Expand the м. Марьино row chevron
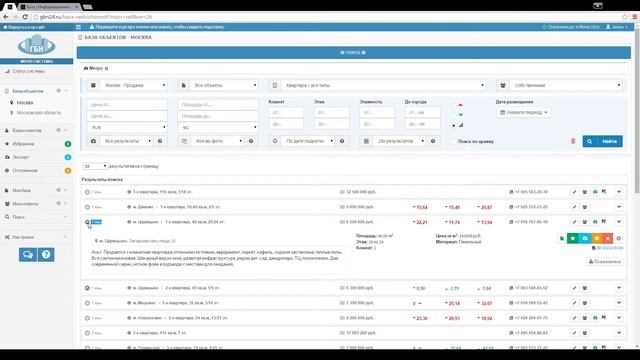640x360 pixels. [x=619, y=303]
